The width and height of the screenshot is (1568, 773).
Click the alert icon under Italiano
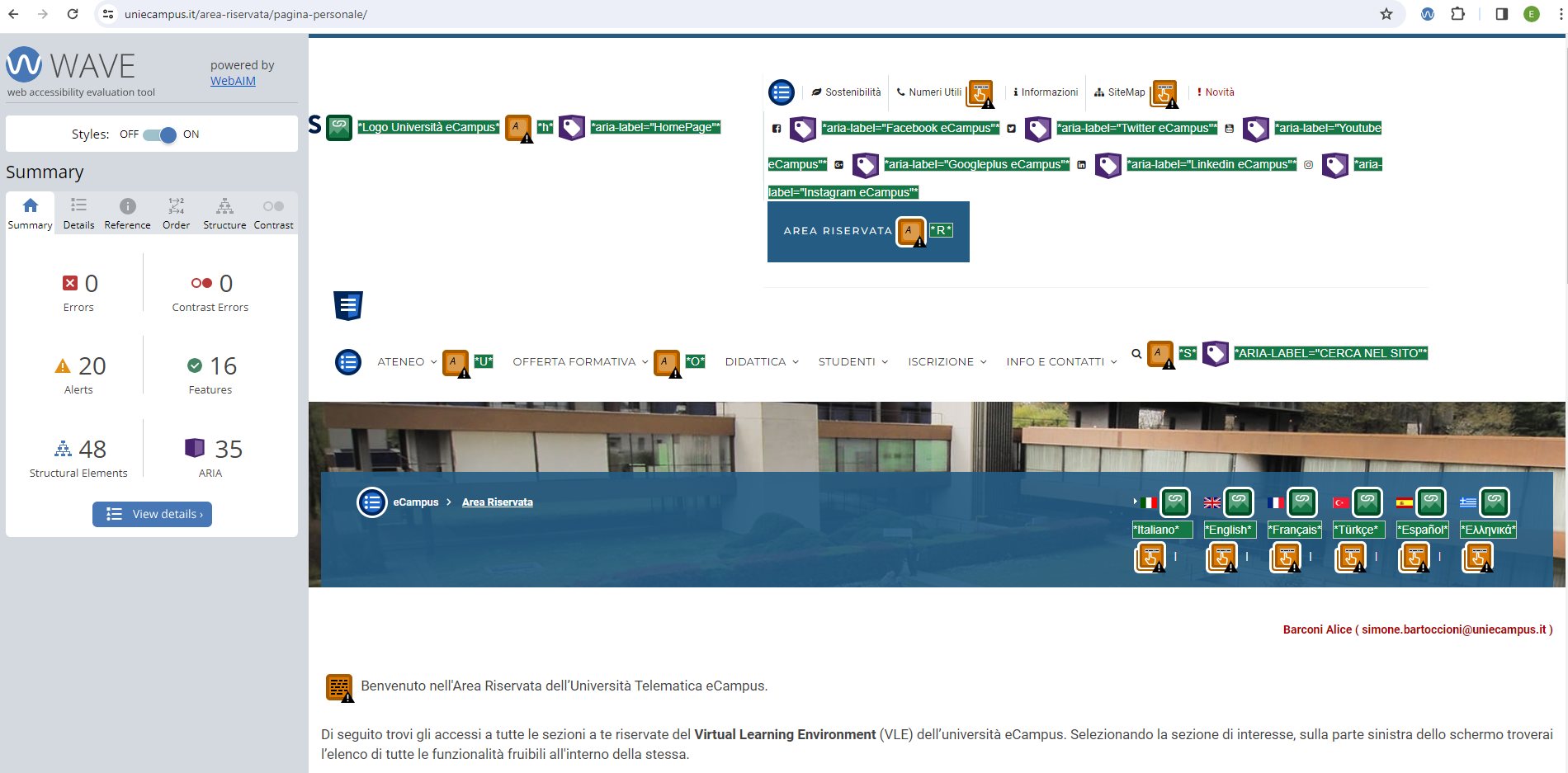pos(1150,558)
